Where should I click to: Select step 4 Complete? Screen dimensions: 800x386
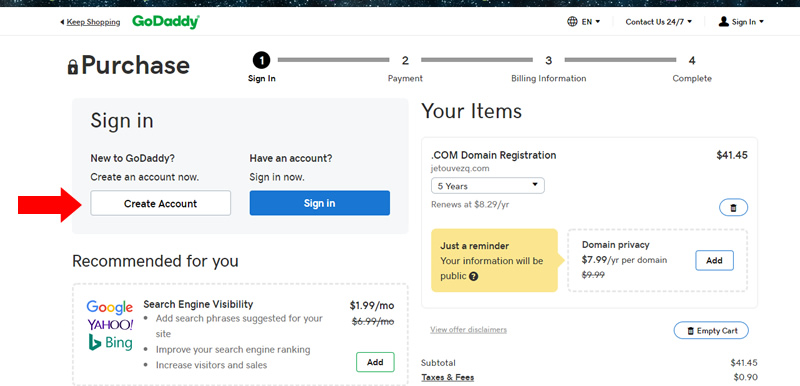692,68
